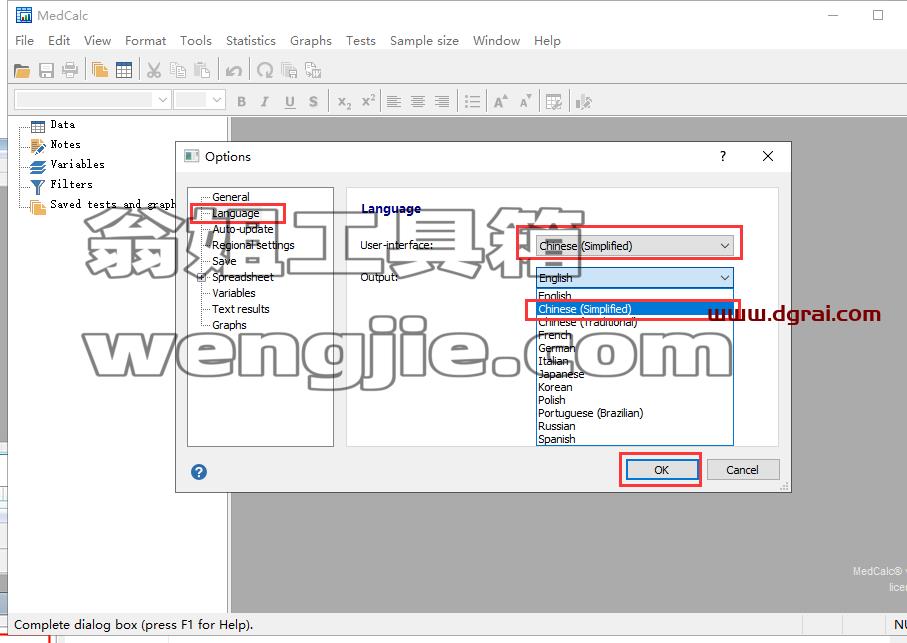Select Regional settings in options tree

253,245
